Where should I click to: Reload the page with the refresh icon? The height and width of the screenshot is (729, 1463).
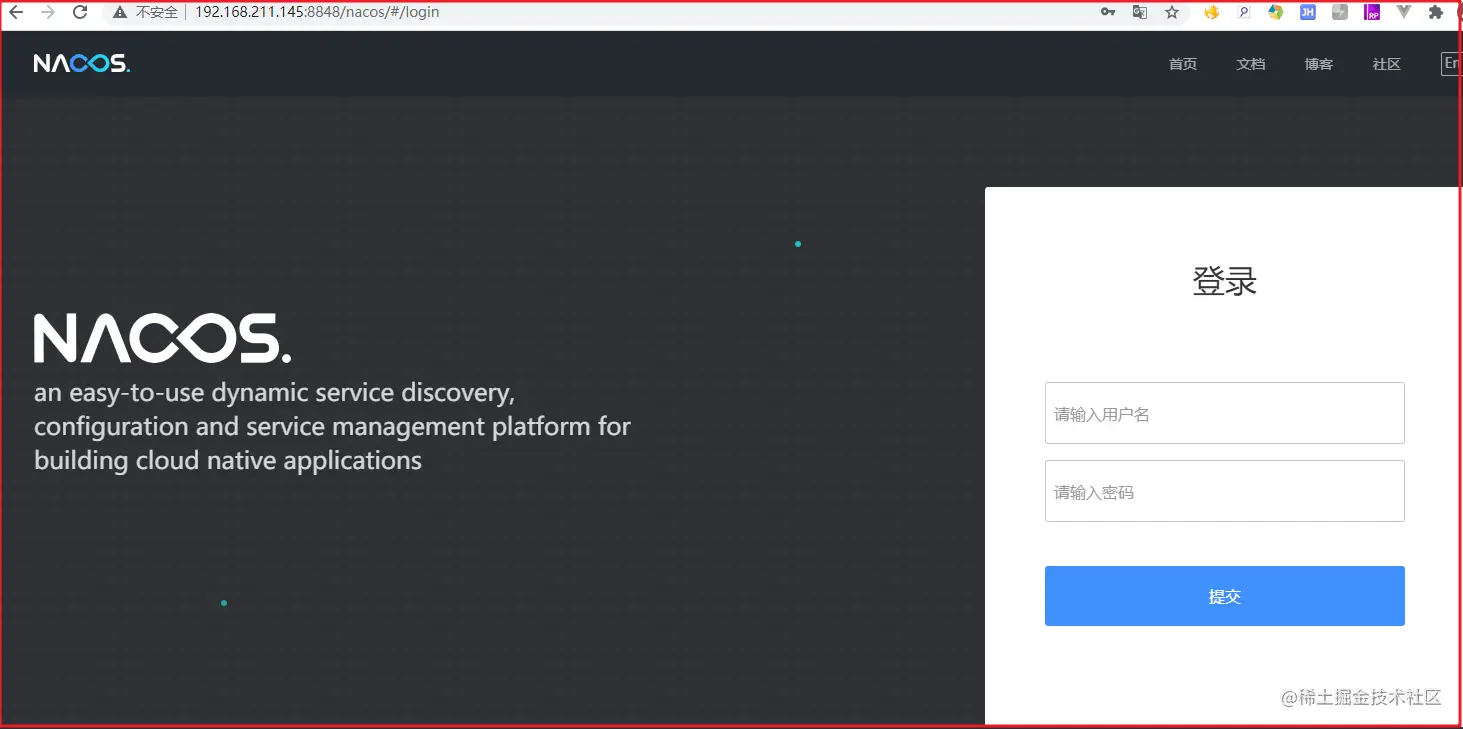tap(80, 12)
